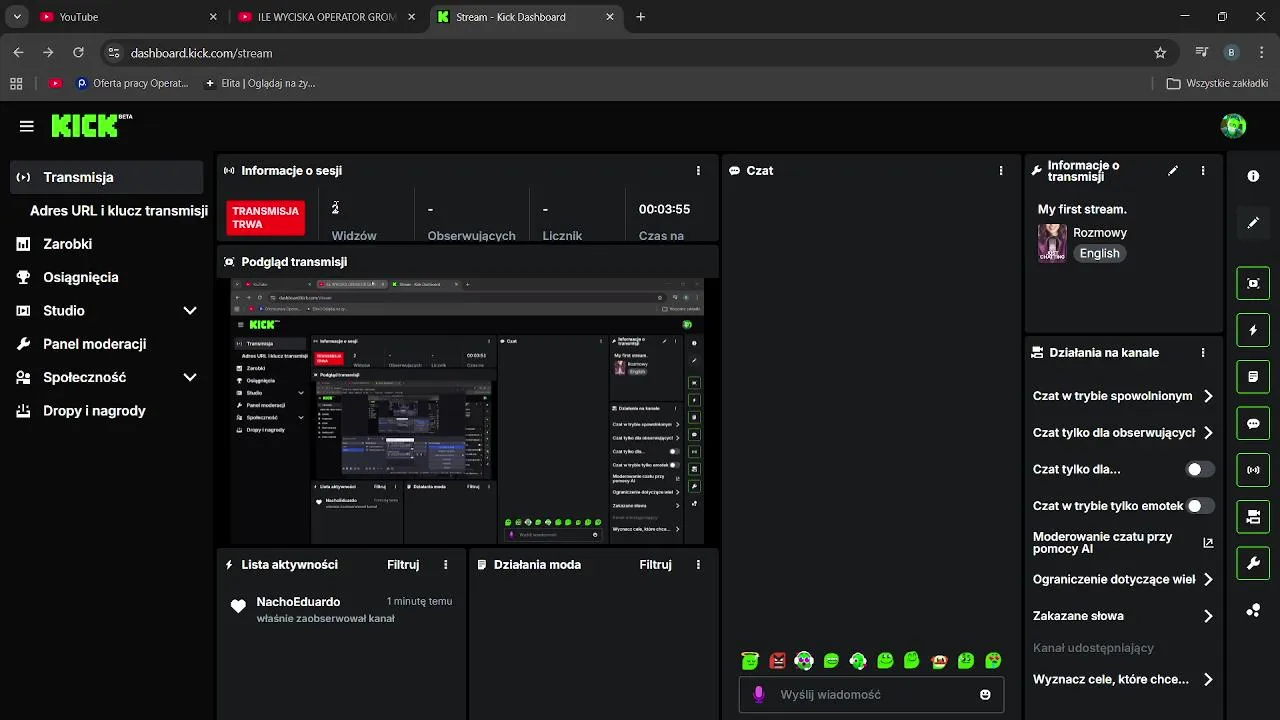Screen dimensions: 1280x720
Task: Click the pencil edit icon in right sidebar
Action: [x=1253, y=223]
